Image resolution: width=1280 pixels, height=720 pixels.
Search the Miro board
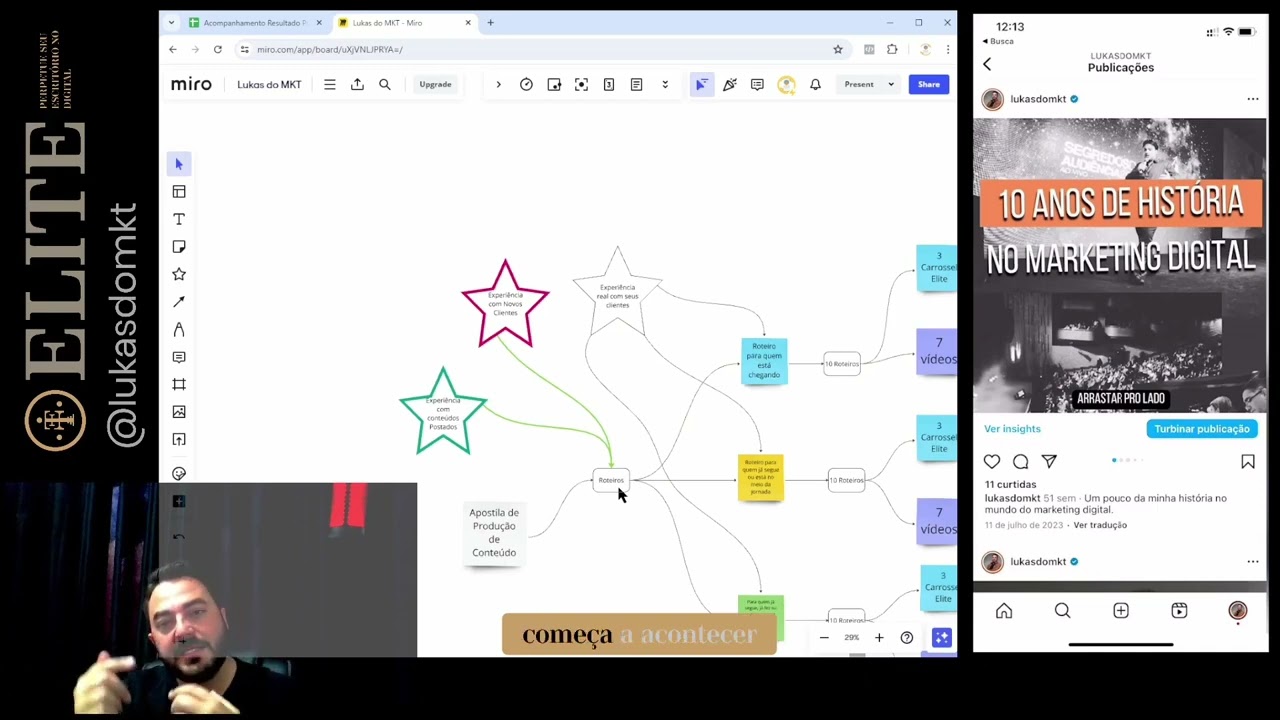pos(385,85)
